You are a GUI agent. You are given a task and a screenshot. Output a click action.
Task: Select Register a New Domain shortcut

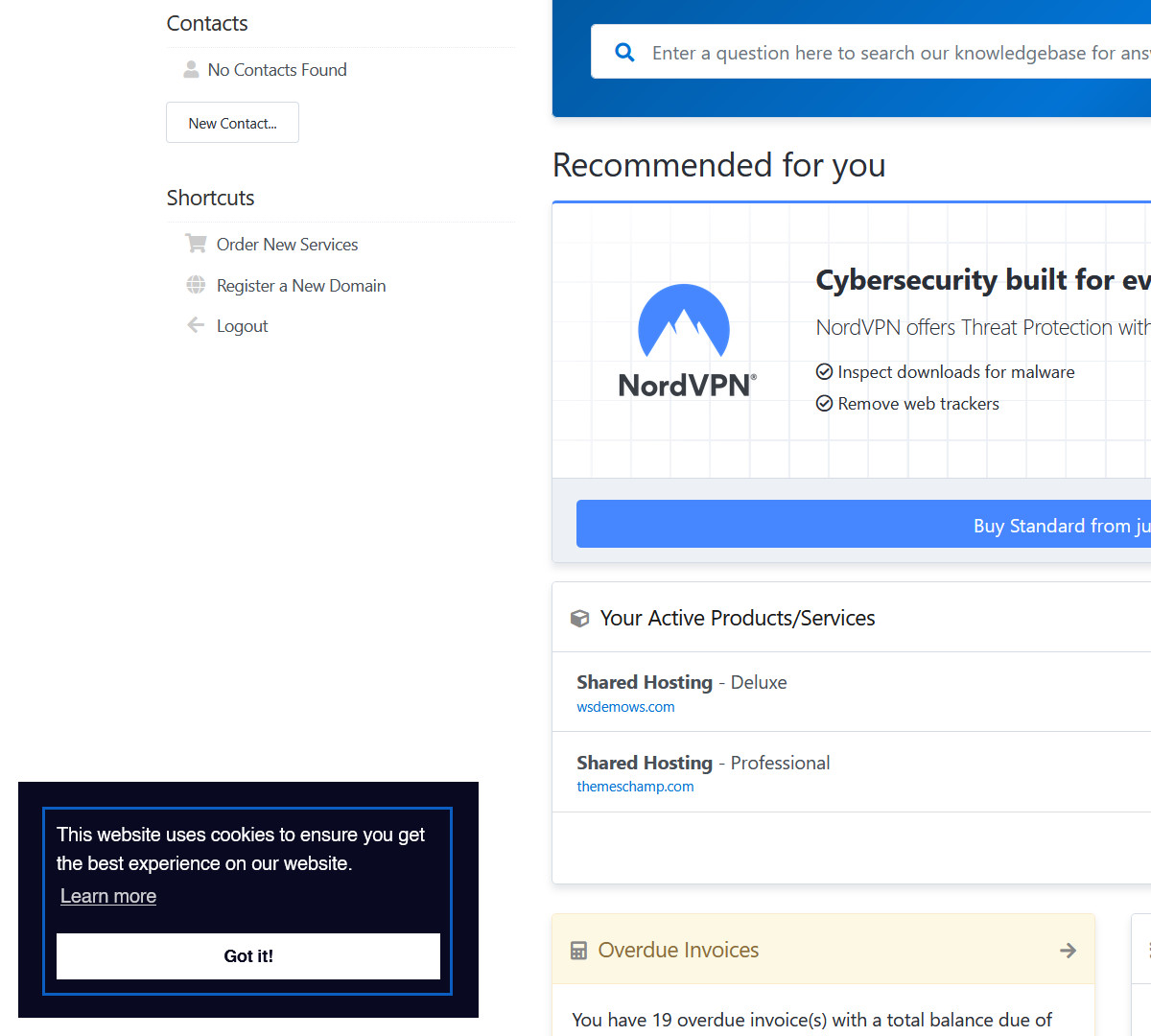pyautogui.click(x=301, y=286)
